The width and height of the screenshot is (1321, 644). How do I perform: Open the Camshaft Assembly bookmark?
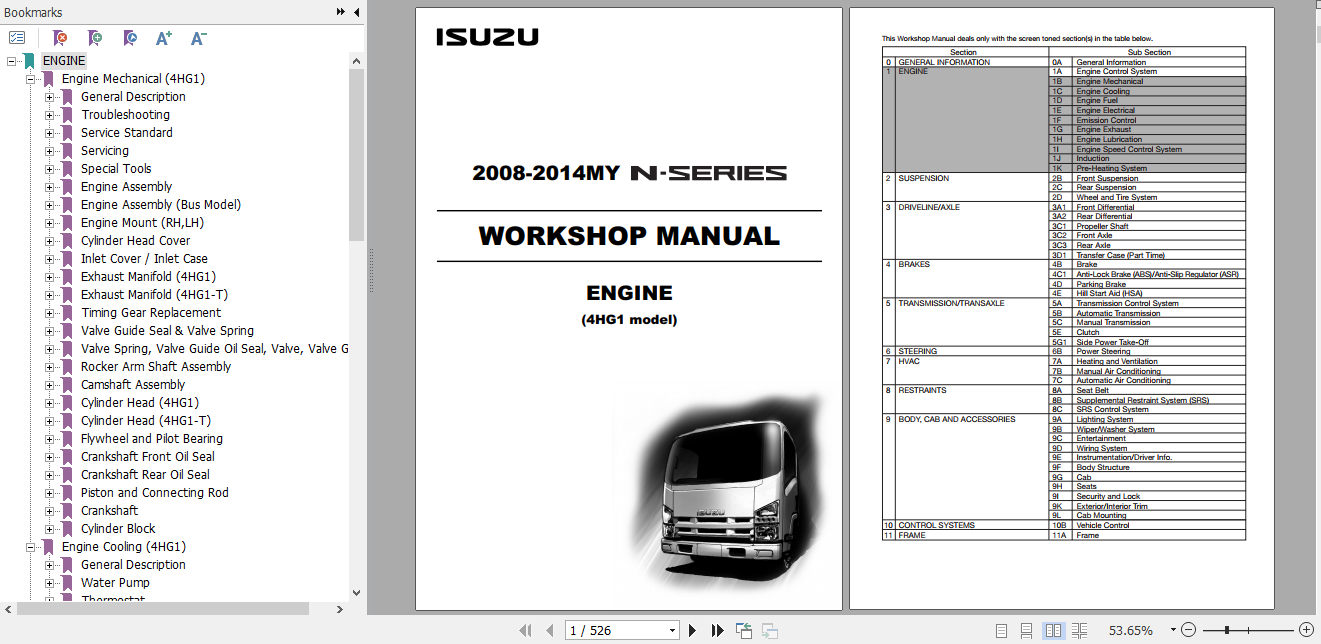(133, 385)
